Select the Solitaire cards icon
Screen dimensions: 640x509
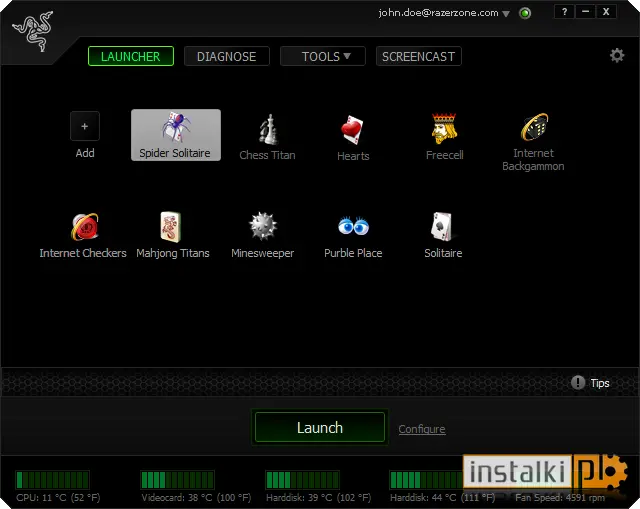coord(442,227)
